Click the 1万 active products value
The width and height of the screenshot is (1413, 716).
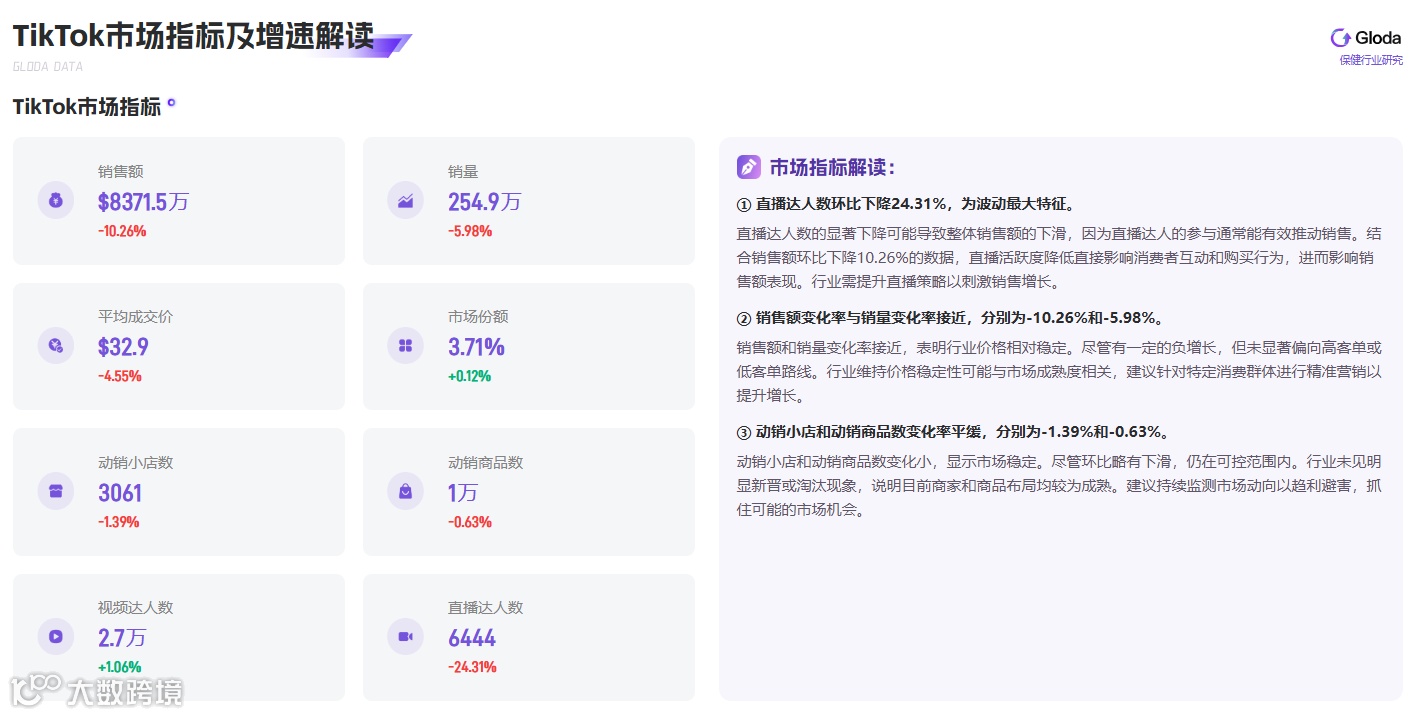463,493
